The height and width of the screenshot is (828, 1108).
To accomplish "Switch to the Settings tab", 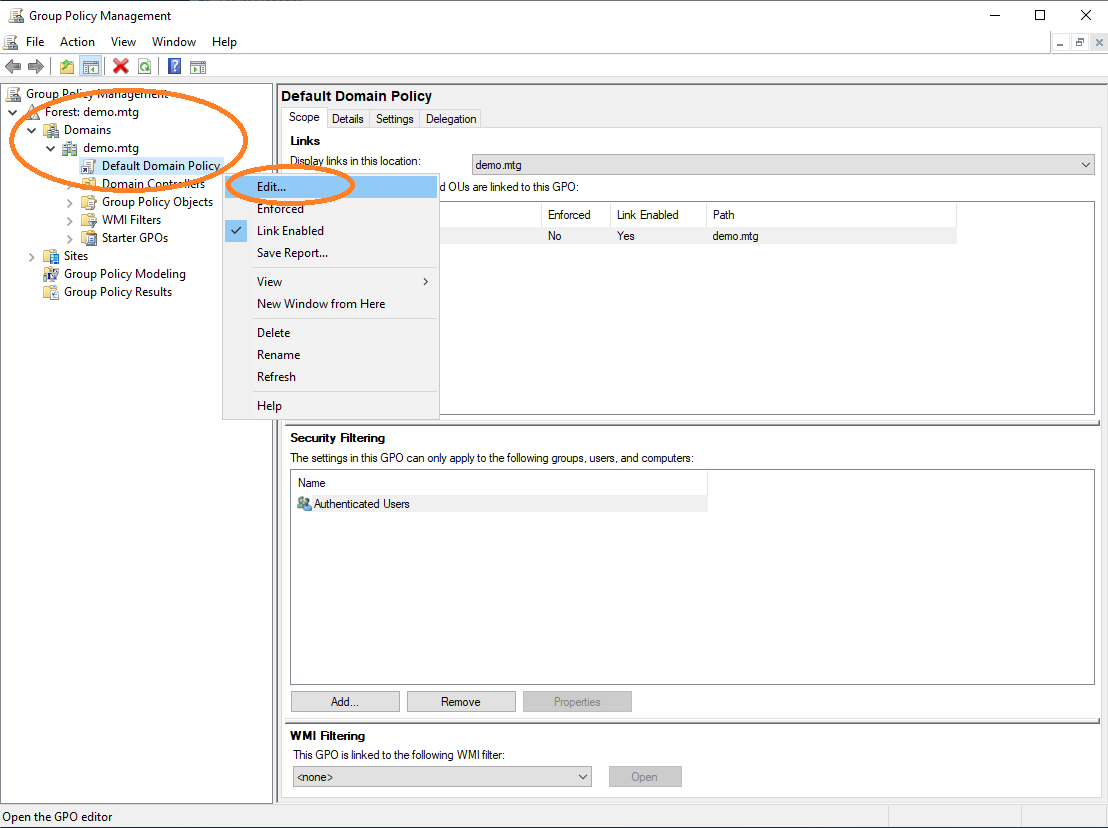I will 394,119.
